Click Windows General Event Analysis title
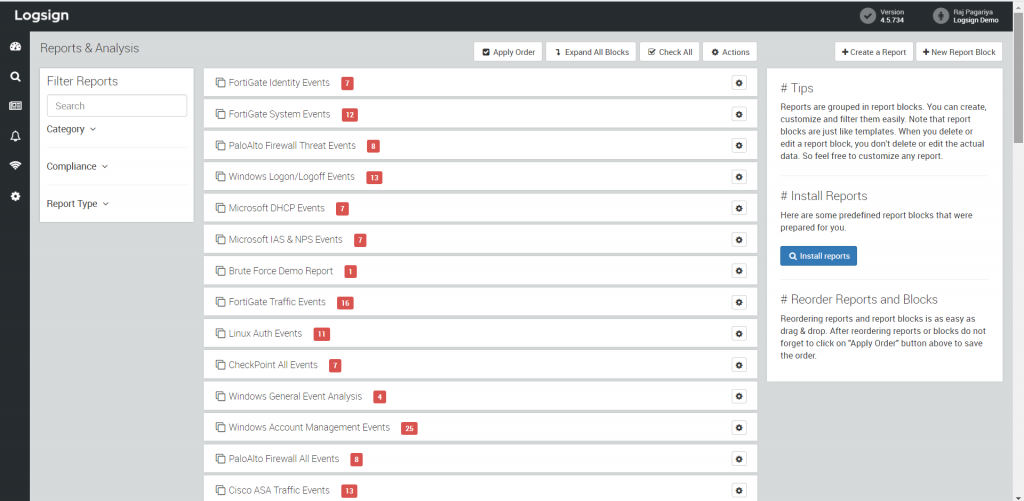This screenshot has width=1024, height=501. pyautogui.click(x=295, y=396)
